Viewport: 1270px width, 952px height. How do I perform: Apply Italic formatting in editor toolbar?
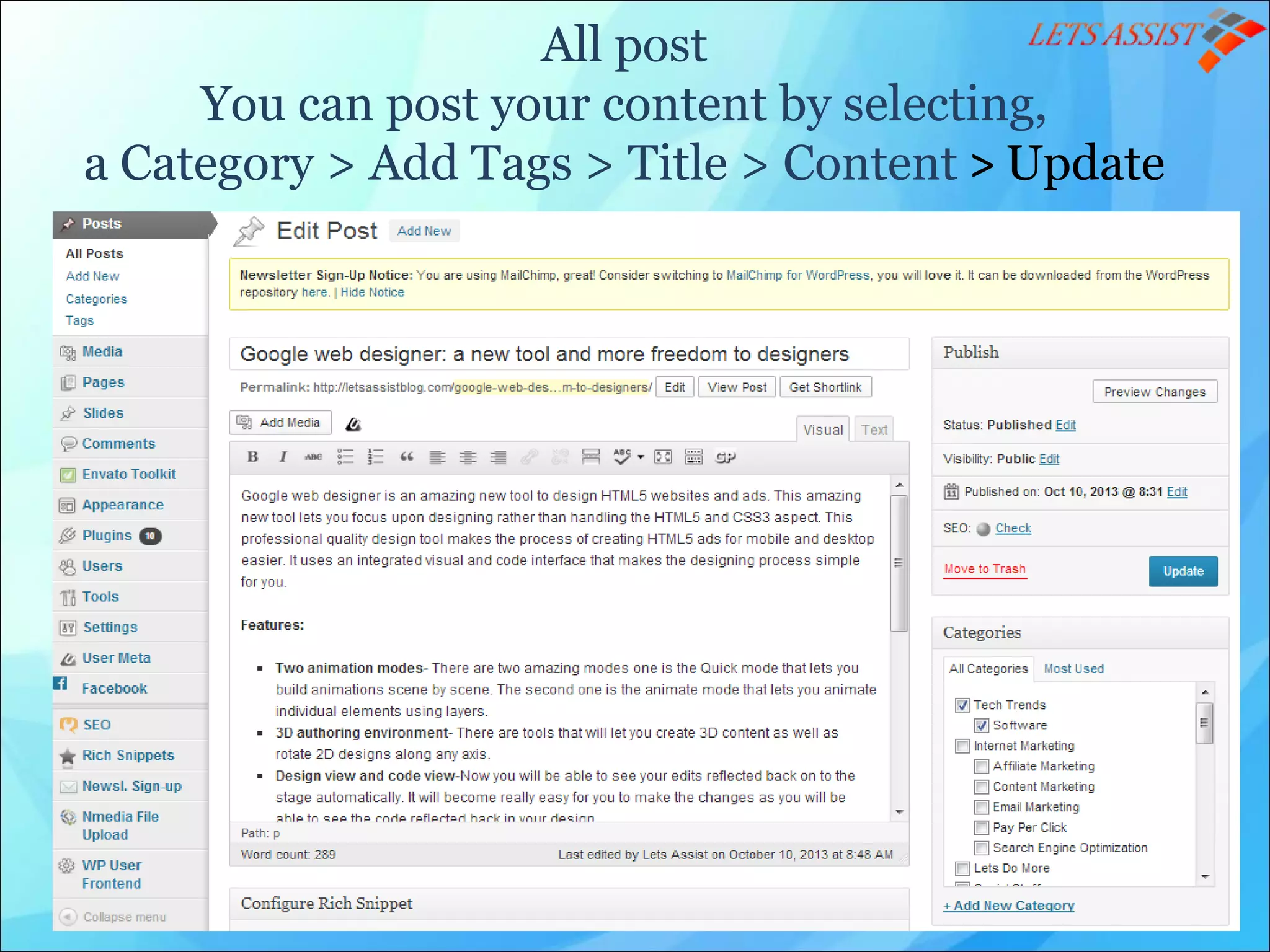(x=283, y=457)
